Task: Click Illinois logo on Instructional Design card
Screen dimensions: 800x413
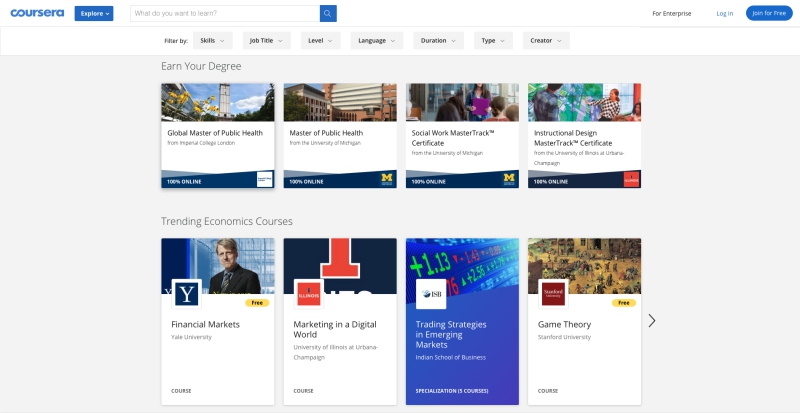Action: [x=631, y=179]
